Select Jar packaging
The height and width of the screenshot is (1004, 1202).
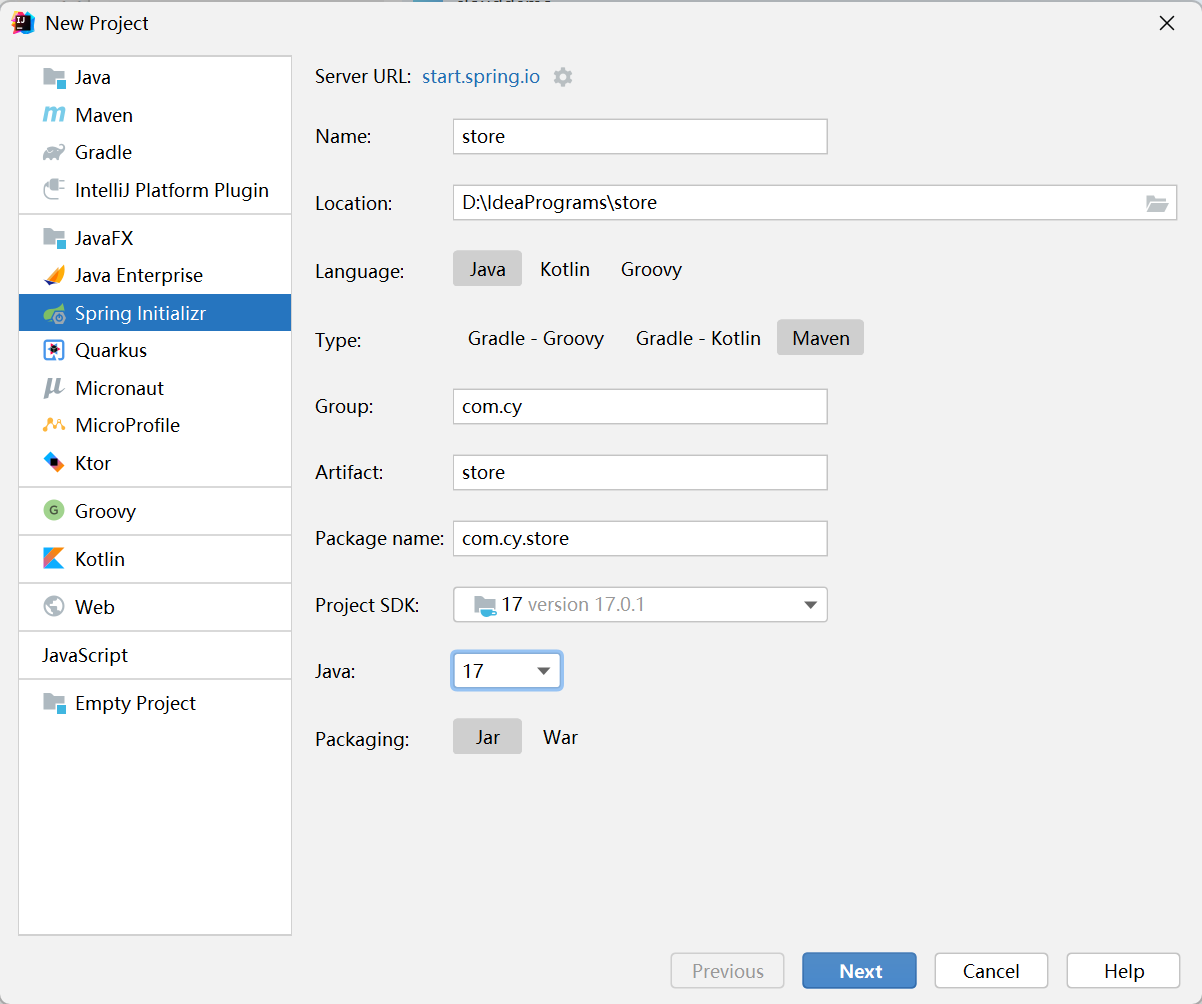(488, 737)
